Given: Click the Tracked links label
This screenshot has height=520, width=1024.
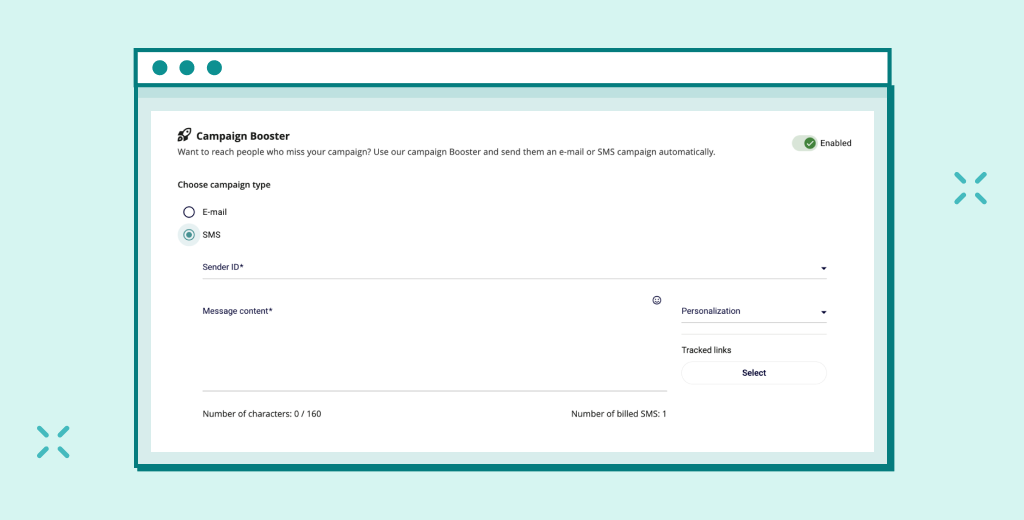Looking at the screenshot, I should [706, 350].
